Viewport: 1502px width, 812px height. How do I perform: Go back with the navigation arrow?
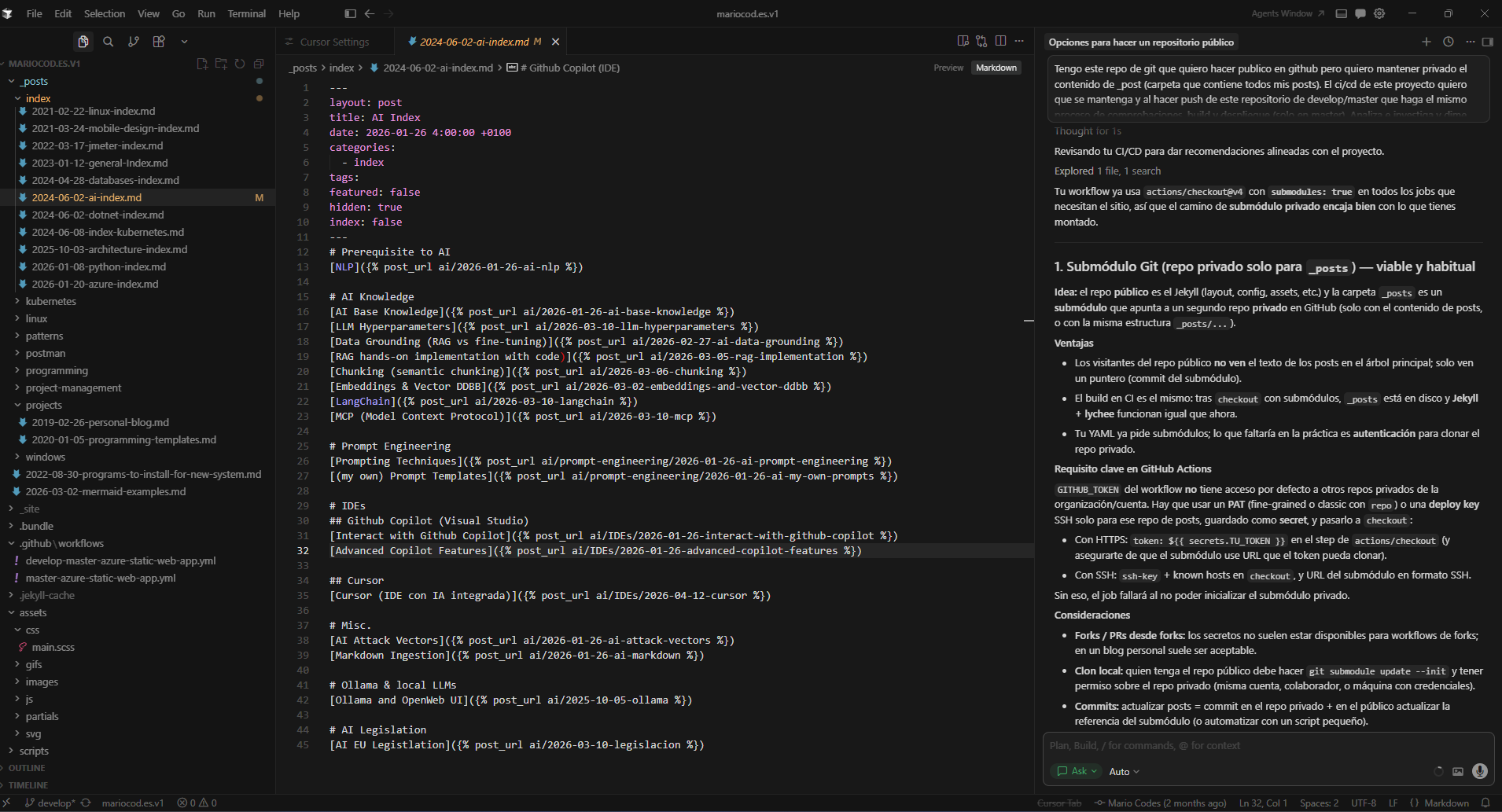pos(370,13)
